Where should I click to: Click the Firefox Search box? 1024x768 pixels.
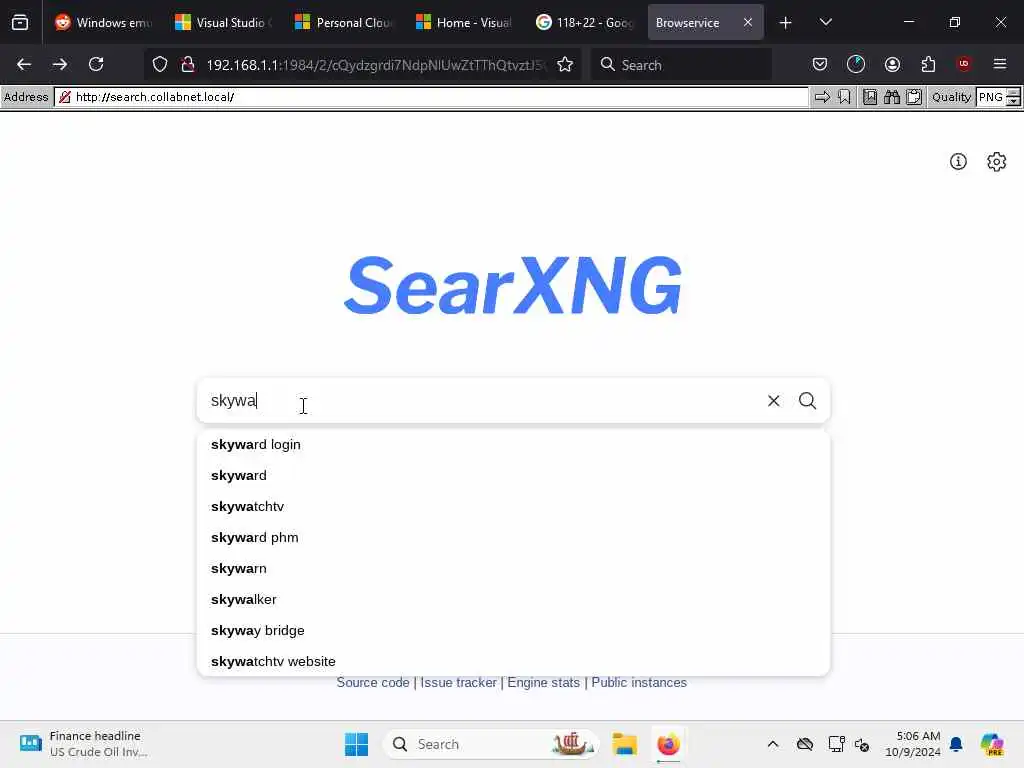pos(681,65)
